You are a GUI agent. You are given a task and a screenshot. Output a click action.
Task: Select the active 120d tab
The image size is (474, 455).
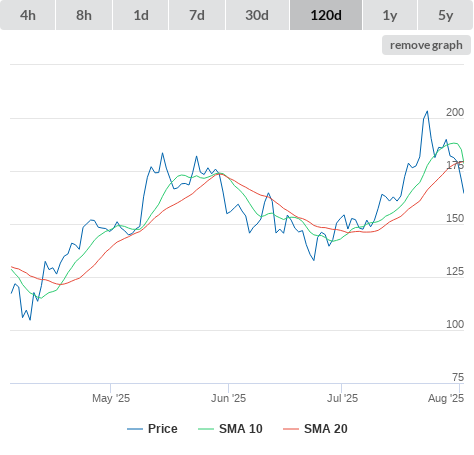(x=326, y=15)
